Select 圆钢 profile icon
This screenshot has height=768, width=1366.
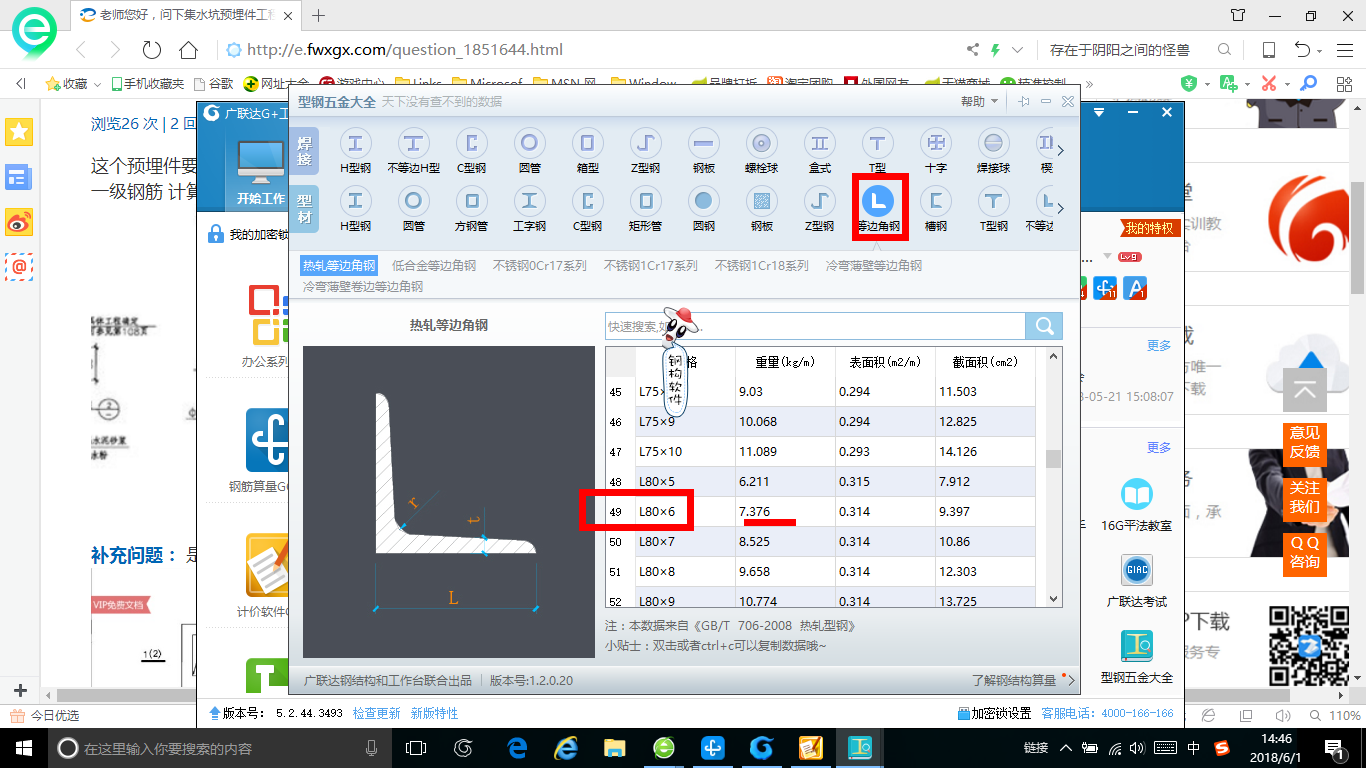(703, 209)
